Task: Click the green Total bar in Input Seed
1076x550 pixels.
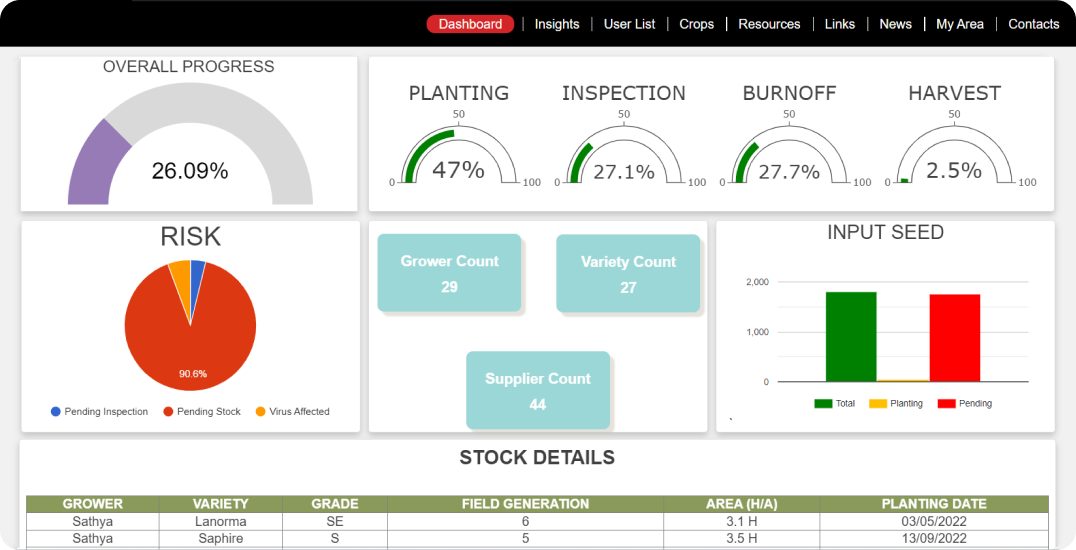Action: pyautogui.click(x=851, y=337)
